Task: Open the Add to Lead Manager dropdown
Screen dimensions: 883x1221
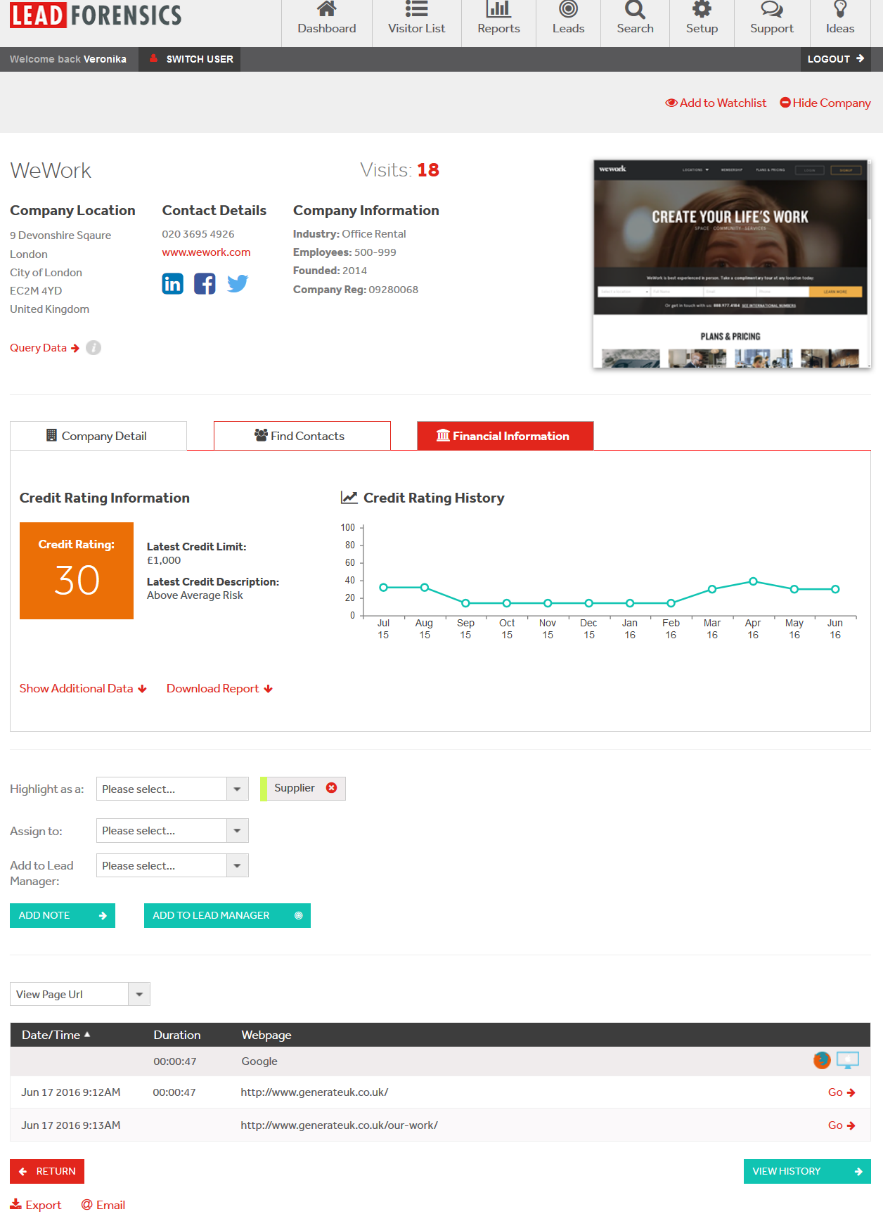Action: 172,866
